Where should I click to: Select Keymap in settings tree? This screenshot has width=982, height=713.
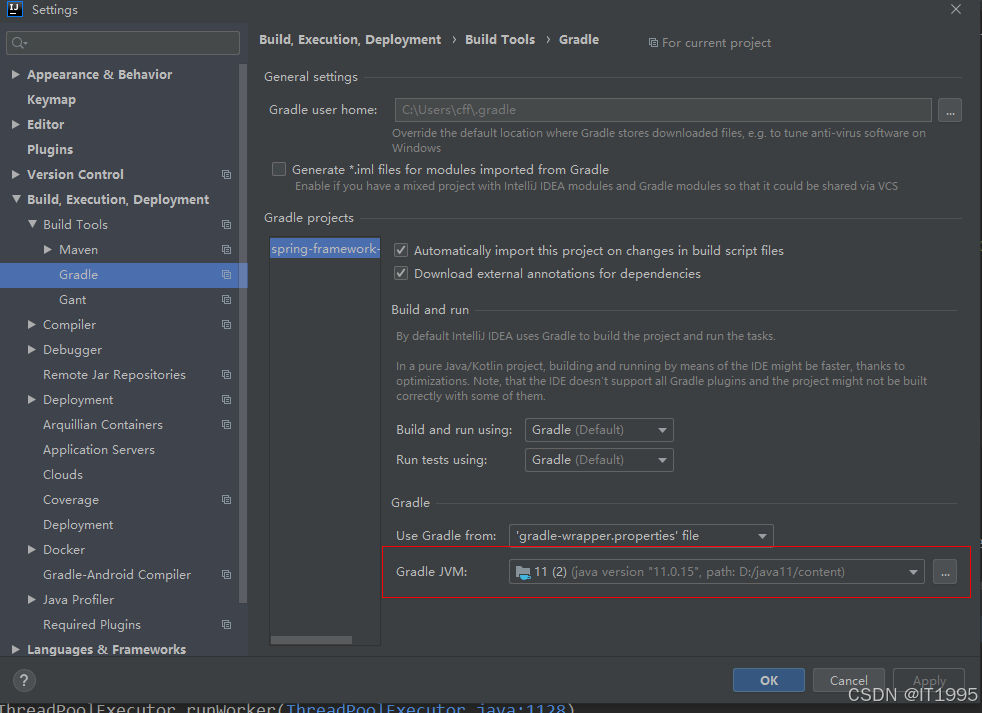pos(51,100)
